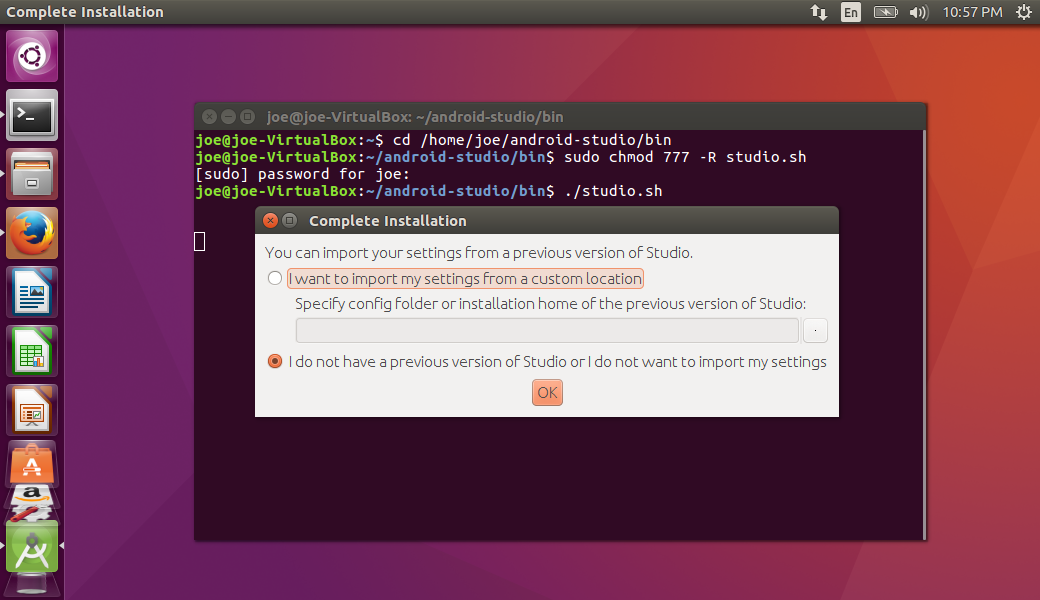Viewport: 1040px width, 600px height.
Task: Confirm the dialog with OK
Action: pos(547,392)
